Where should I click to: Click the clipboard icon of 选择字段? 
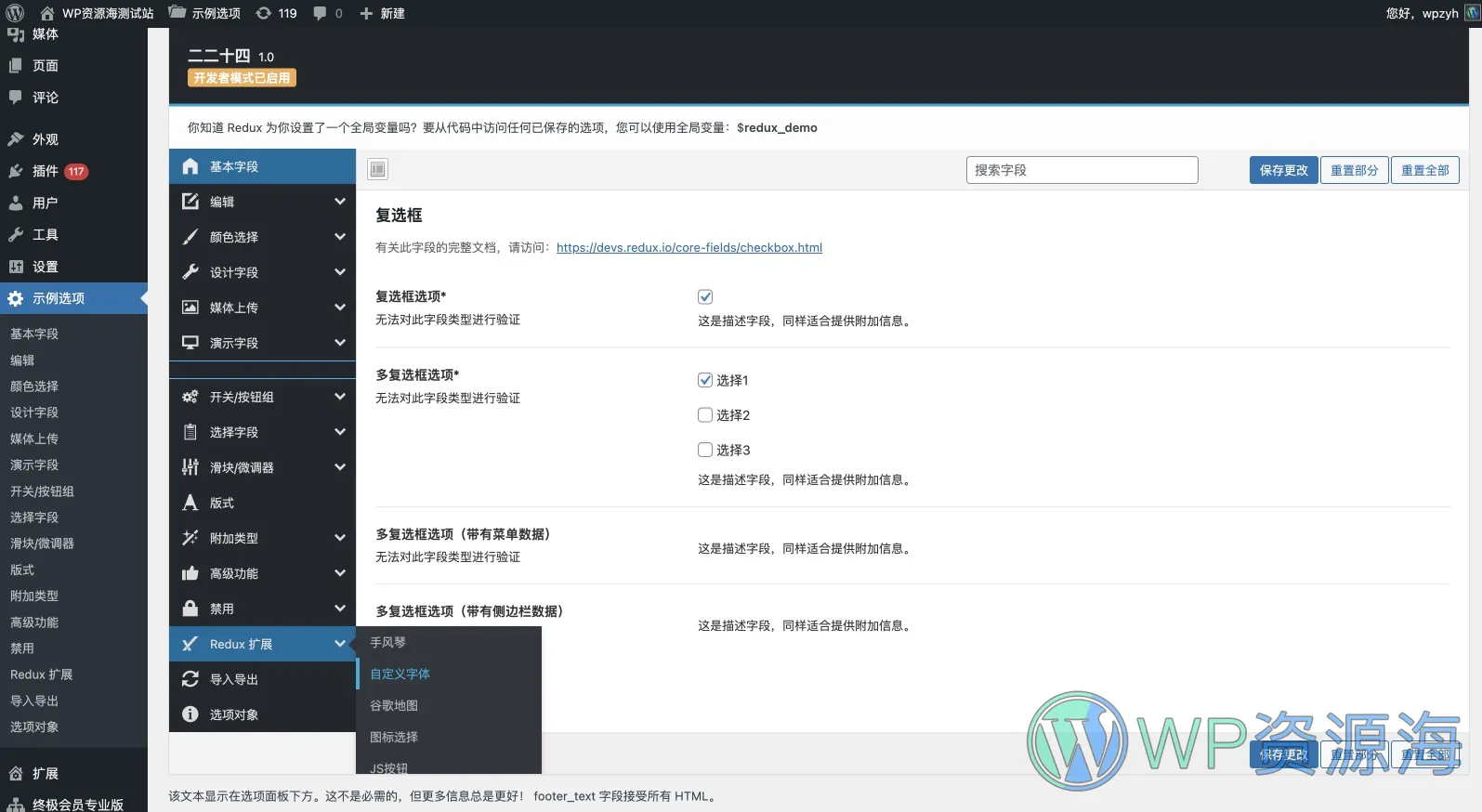pos(190,432)
